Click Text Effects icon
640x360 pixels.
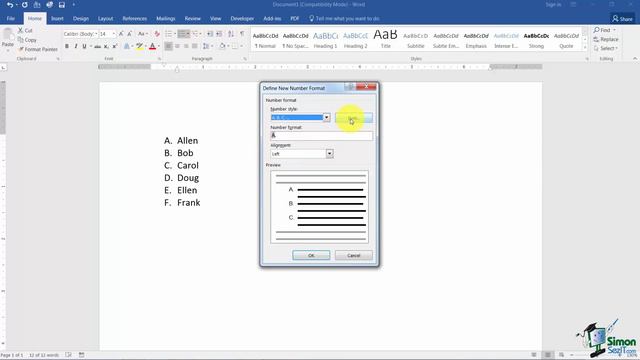[127, 47]
